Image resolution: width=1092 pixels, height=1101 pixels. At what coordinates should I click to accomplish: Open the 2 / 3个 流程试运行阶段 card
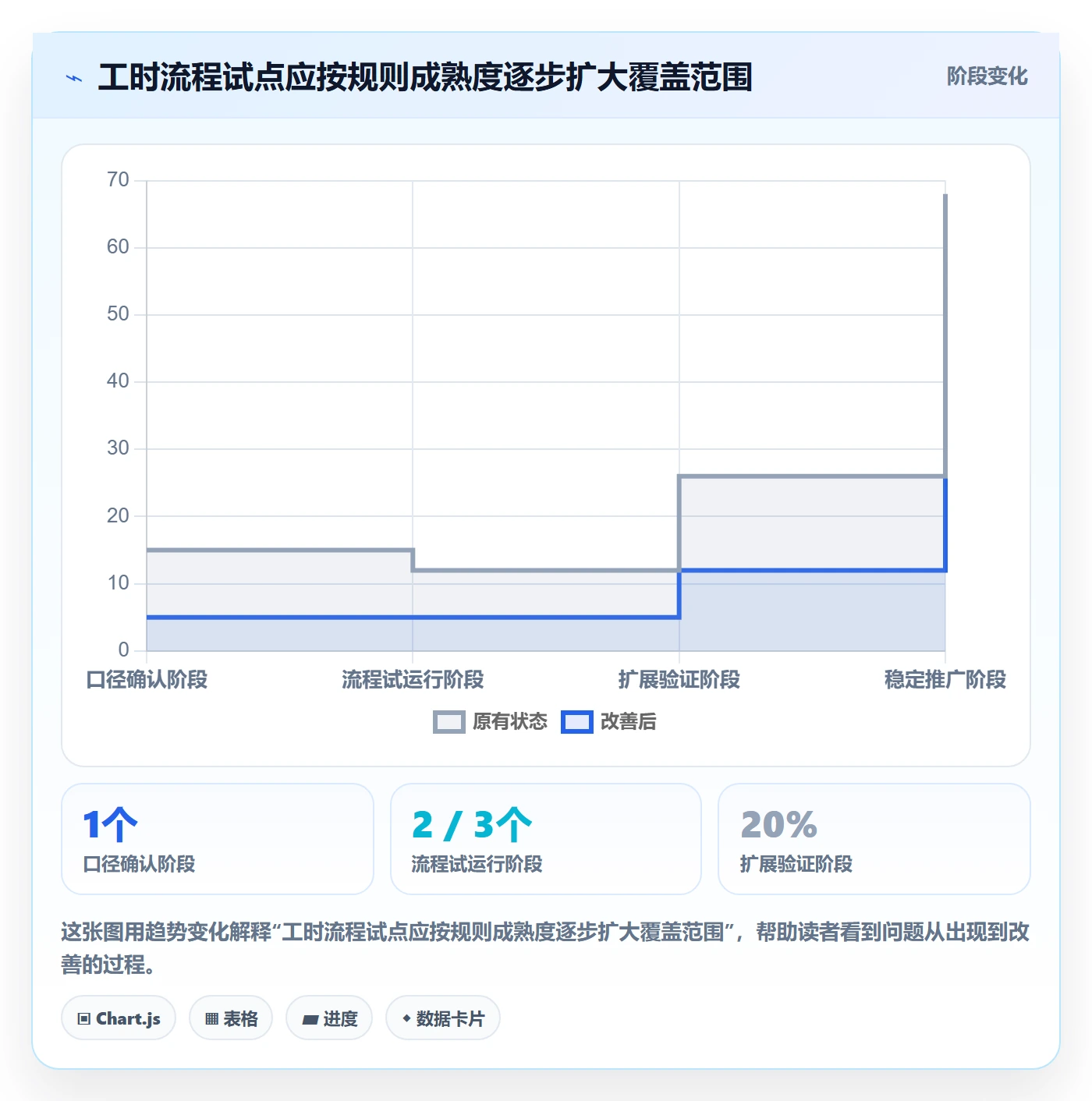click(x=546, y=839)
